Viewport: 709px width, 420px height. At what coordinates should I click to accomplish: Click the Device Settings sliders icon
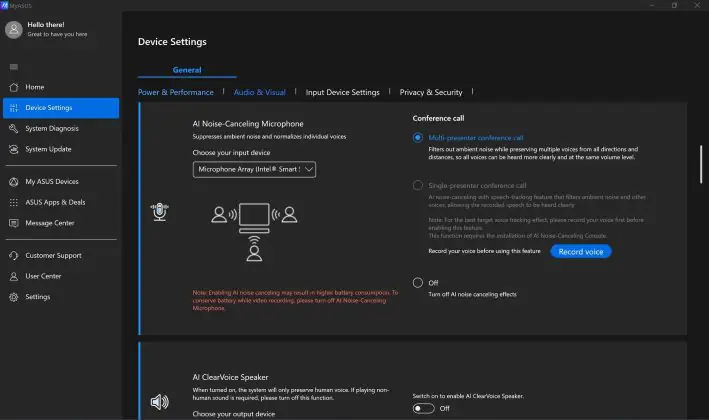[14, 108]
